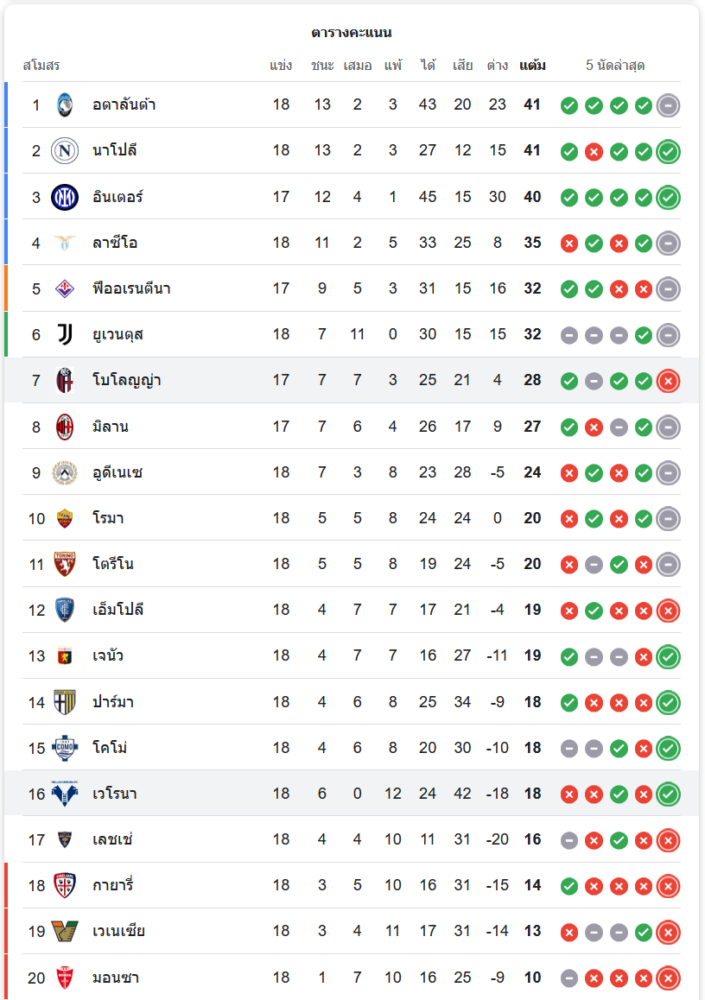This screenshot has height=1000, width=705.
Task: Click the Milan club crest icon
Action: [65, 426]
